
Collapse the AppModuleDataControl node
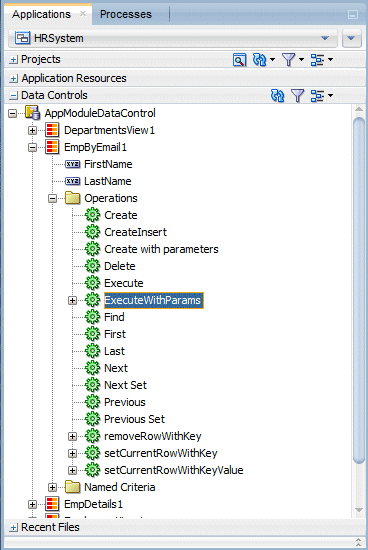pyautogui.click(x=13, y=113)
